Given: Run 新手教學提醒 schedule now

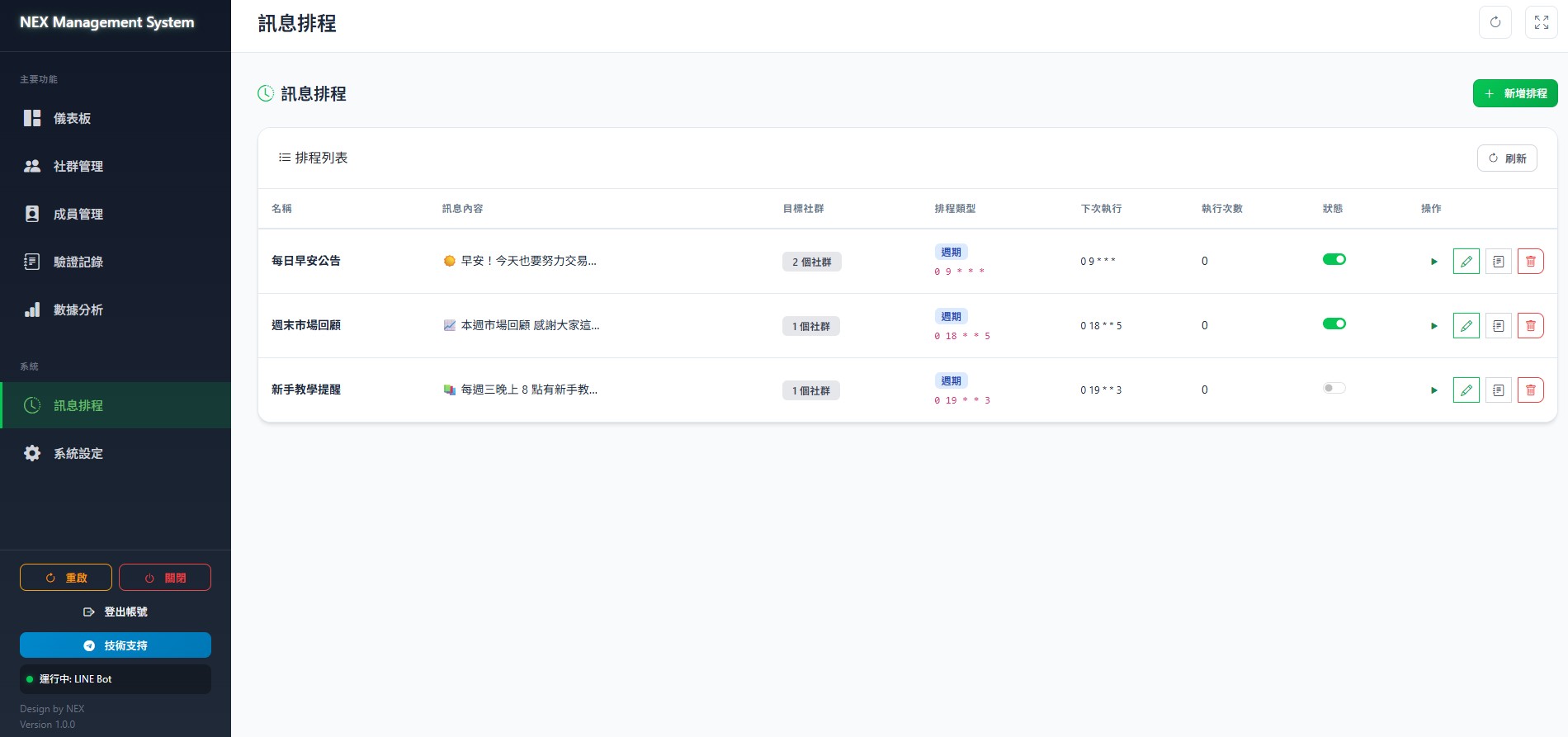Looking at the screenshot, I should point(1433,390).
